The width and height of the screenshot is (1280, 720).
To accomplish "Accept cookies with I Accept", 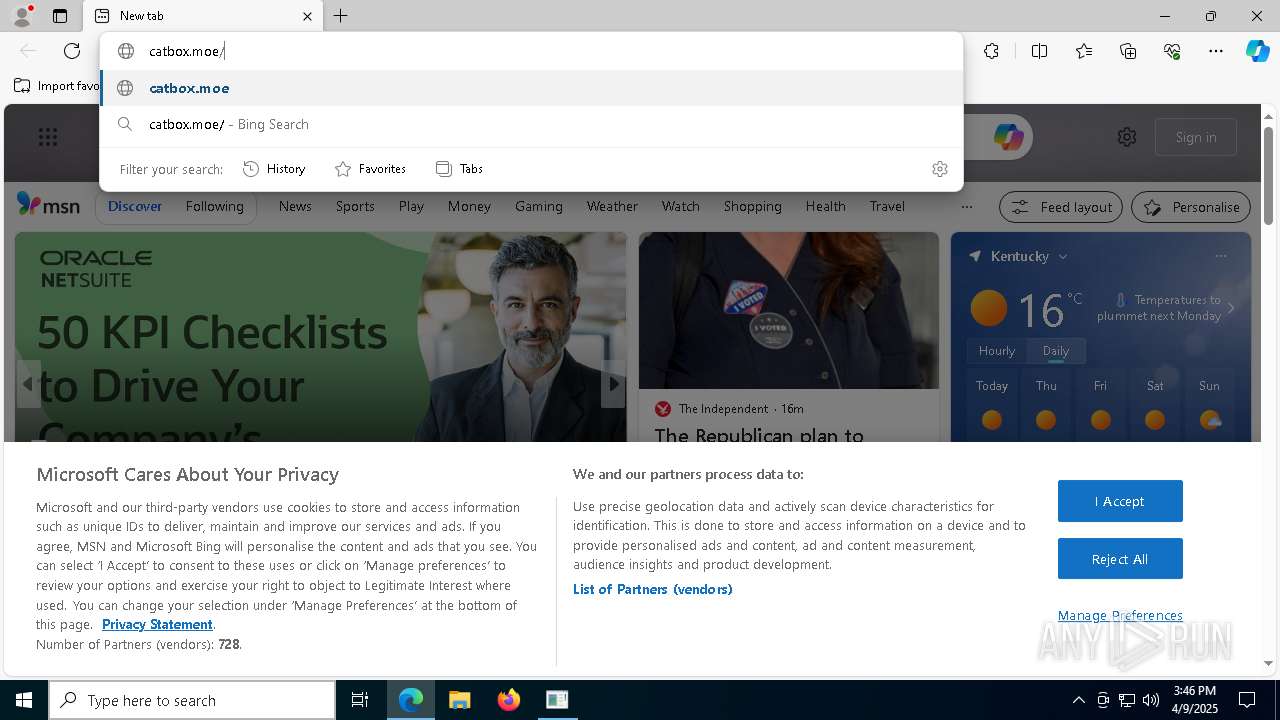I will [1120, 501].
